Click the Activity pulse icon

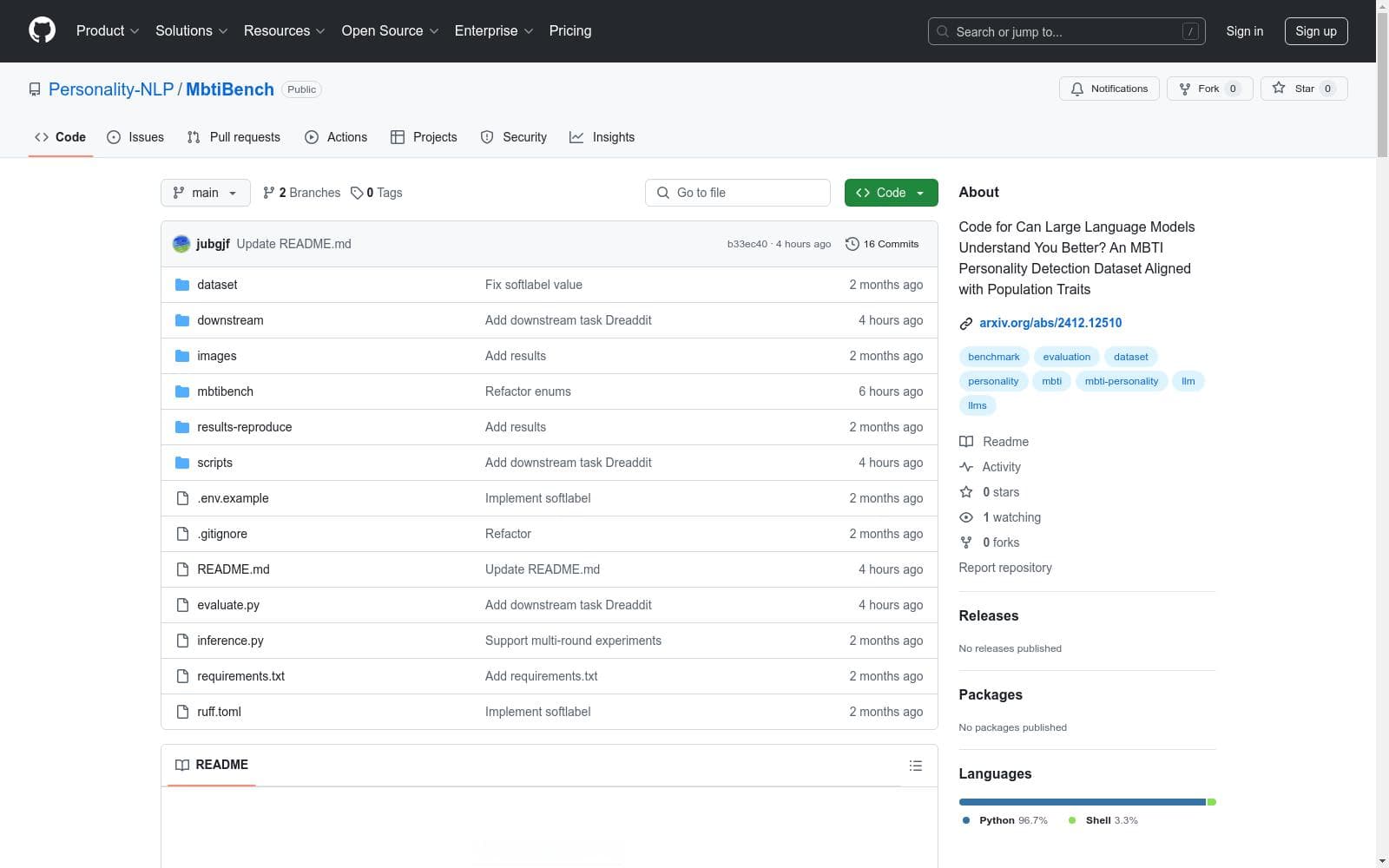(x=966, y=467)
